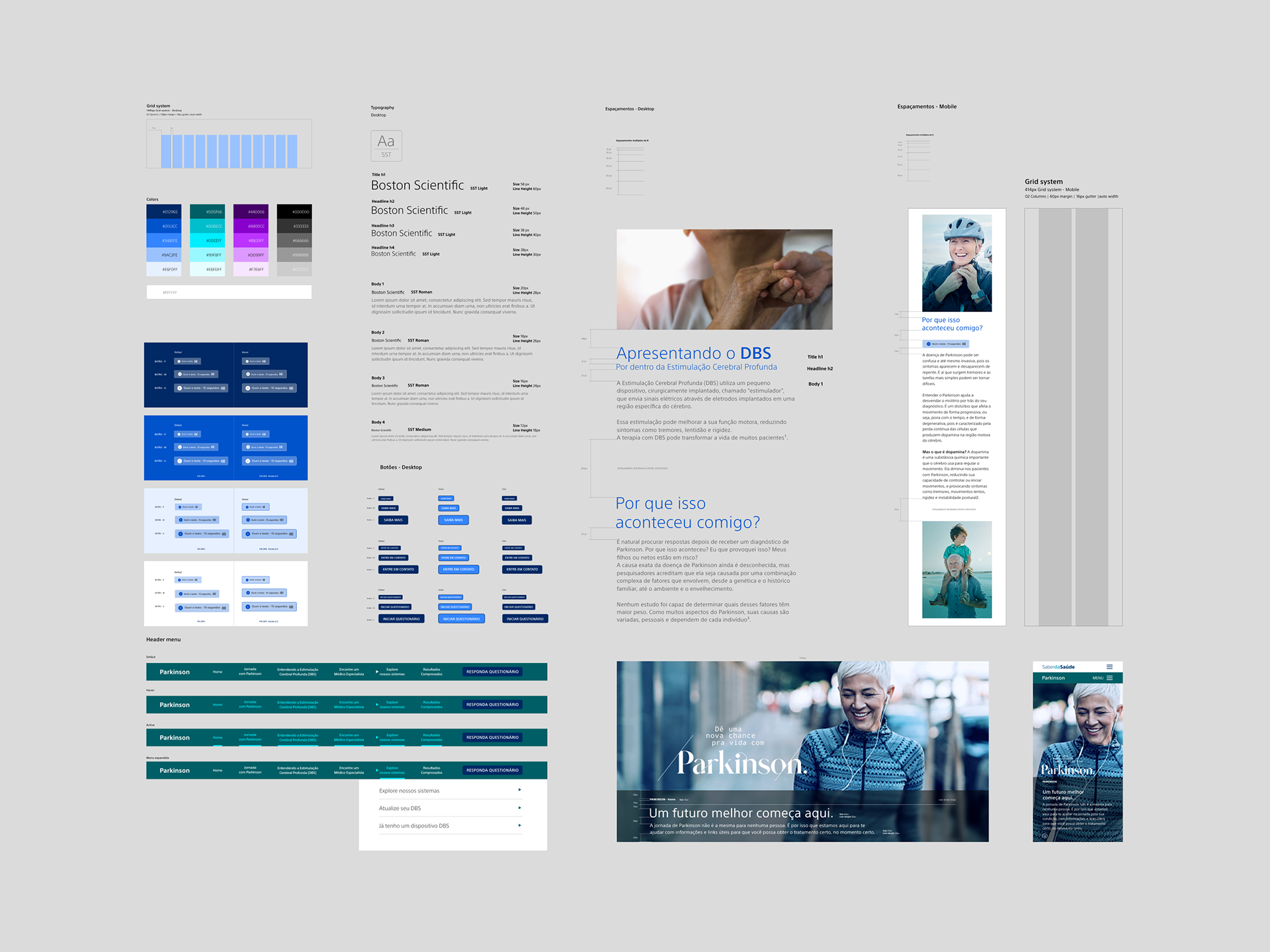Image resolution: width=1270 pixels, height=952 pixels.
Task: Choose Jornada com Parkinson in the Active header
Action: tap(250, 737)
